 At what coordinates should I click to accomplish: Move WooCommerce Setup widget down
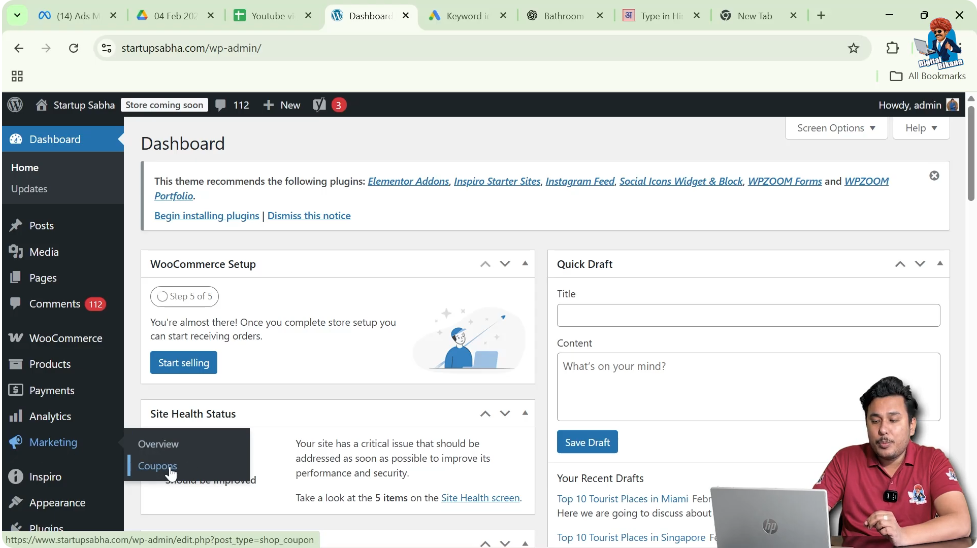pos(505,264)
